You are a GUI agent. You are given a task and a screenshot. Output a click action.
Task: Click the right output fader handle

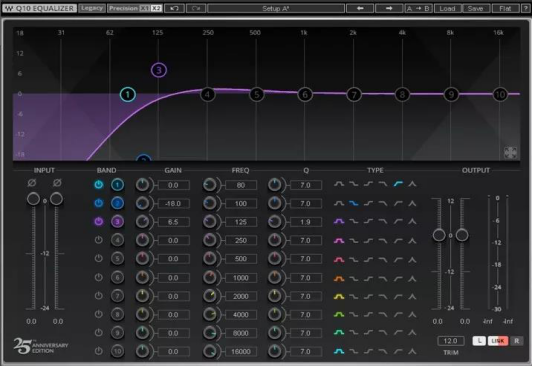point(462,235)
